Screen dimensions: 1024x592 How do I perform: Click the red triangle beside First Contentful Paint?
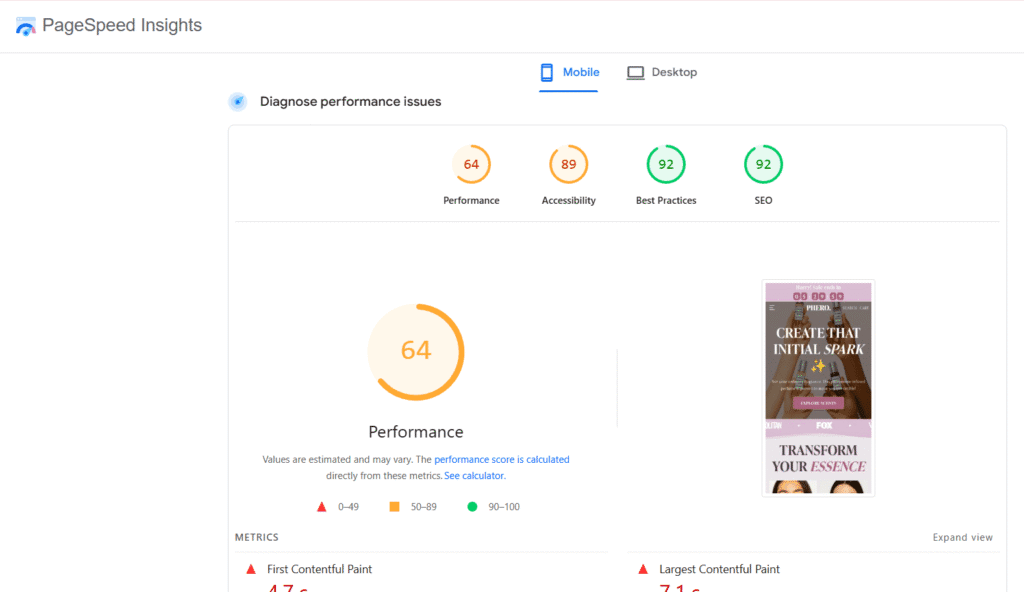(250, 568)
